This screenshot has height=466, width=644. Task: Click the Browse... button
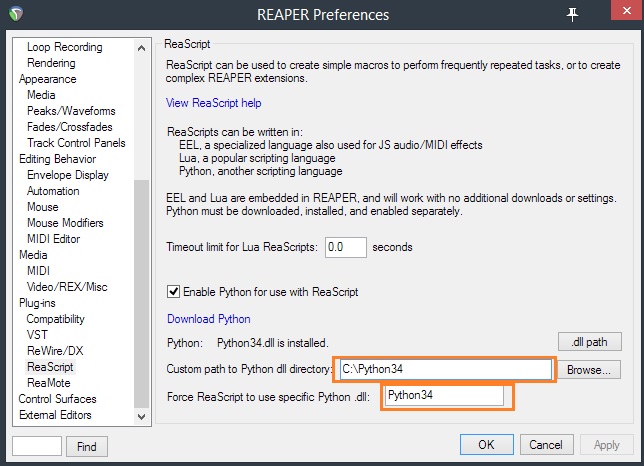[x=589, y=370]
